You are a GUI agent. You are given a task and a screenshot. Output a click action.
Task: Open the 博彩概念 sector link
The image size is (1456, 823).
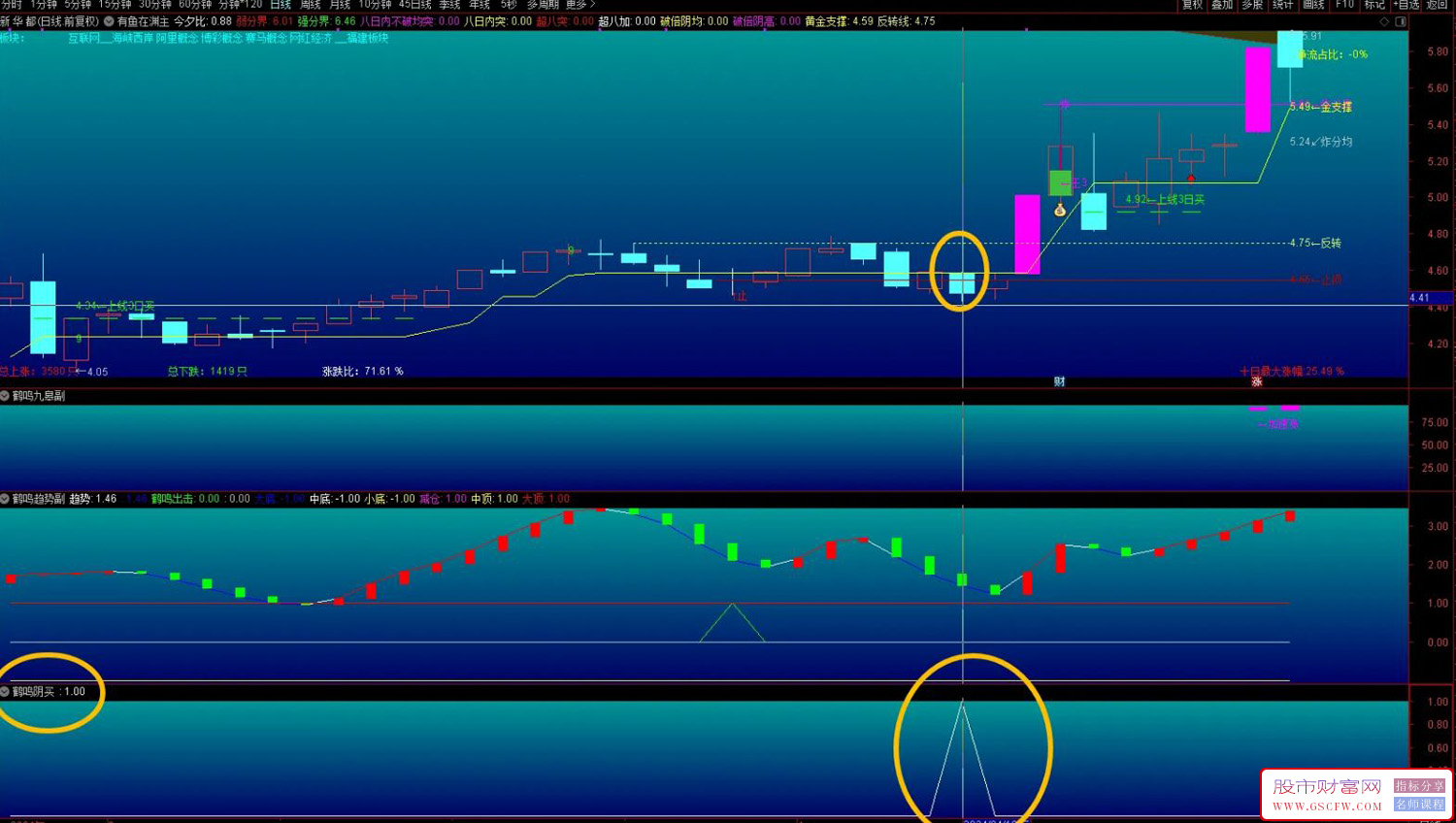pos(221,38)
